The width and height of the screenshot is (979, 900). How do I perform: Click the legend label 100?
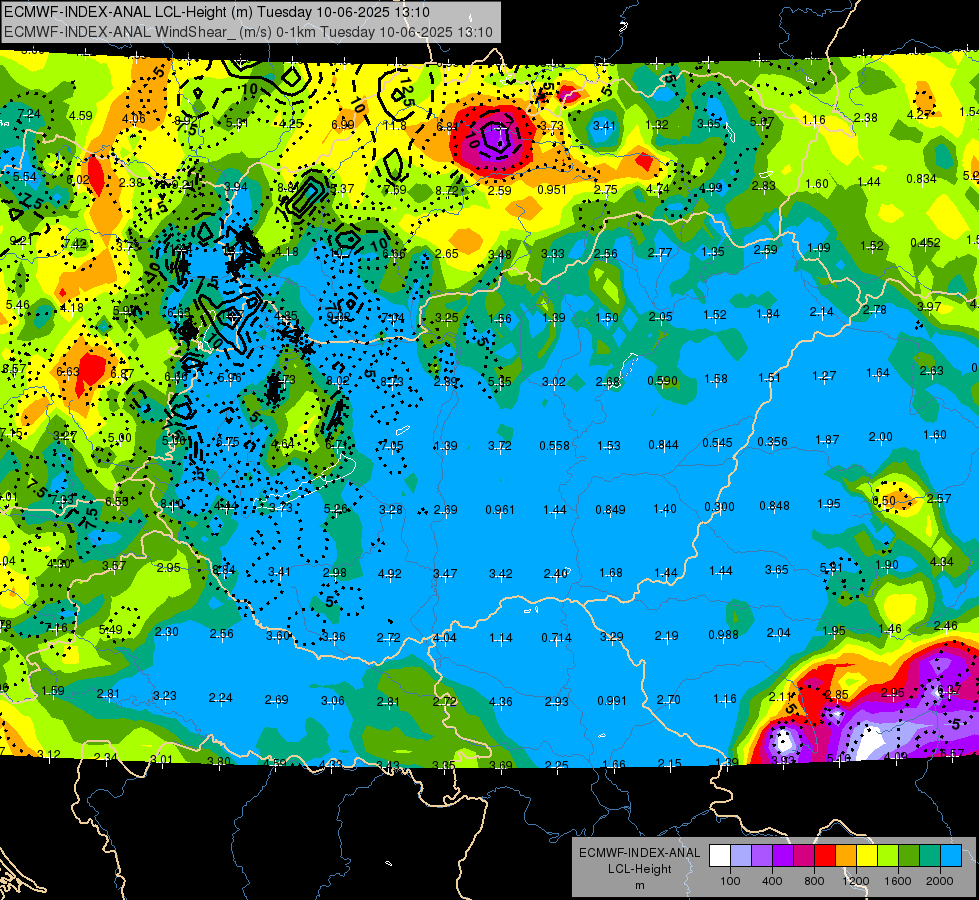[x=730, y=881]
